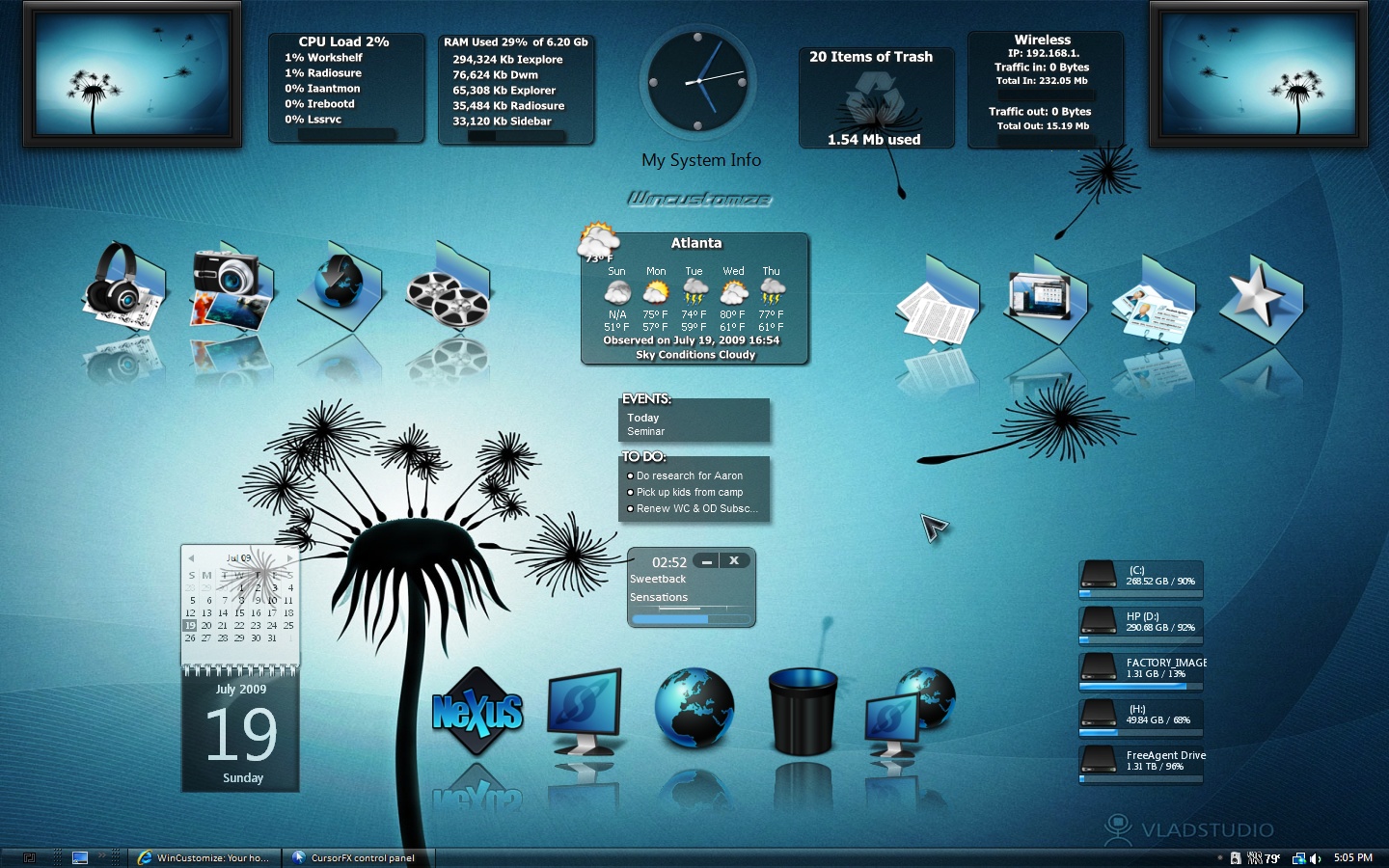Click Monday's forecast in the weather widget
The image size is (1389, 868).
pos(656,299)
